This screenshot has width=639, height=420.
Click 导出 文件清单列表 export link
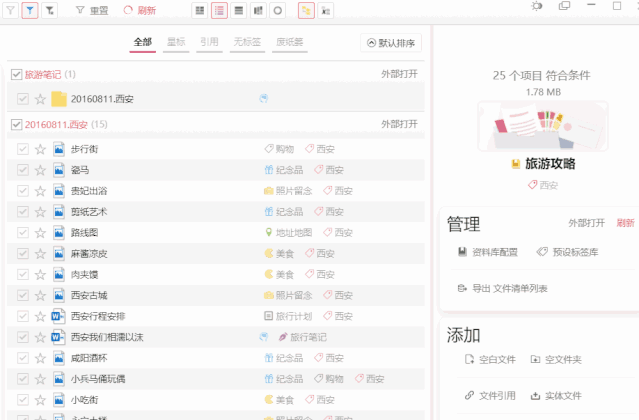tap(502, 289)
